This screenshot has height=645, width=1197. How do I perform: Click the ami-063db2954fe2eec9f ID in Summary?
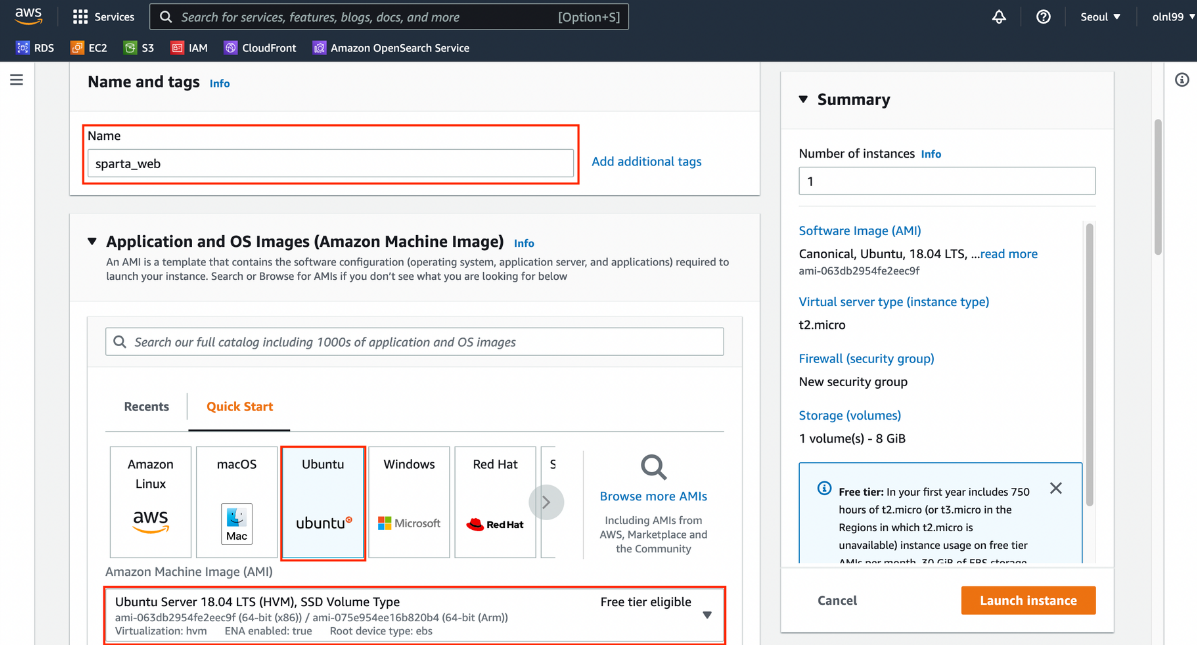(x=859, y=271)
